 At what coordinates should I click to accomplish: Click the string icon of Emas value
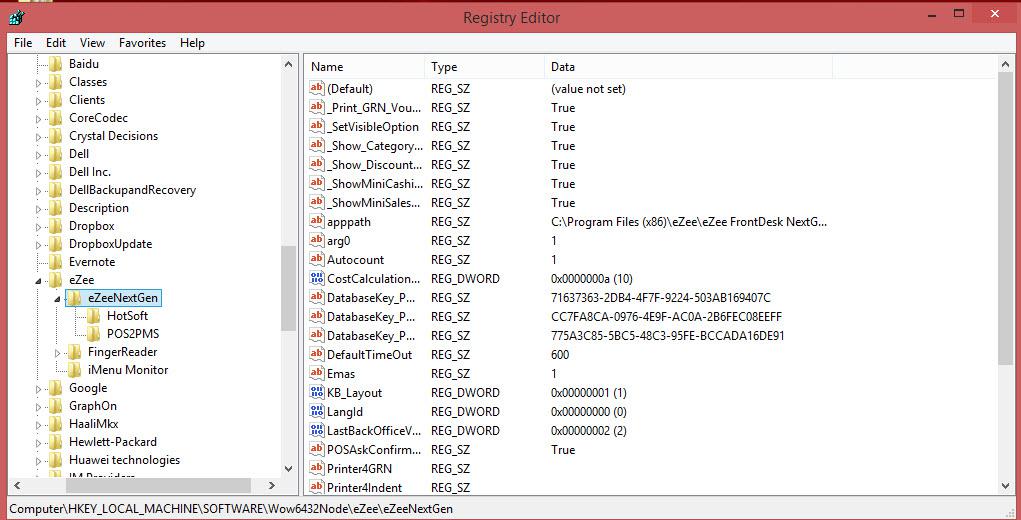coord(317,374)
